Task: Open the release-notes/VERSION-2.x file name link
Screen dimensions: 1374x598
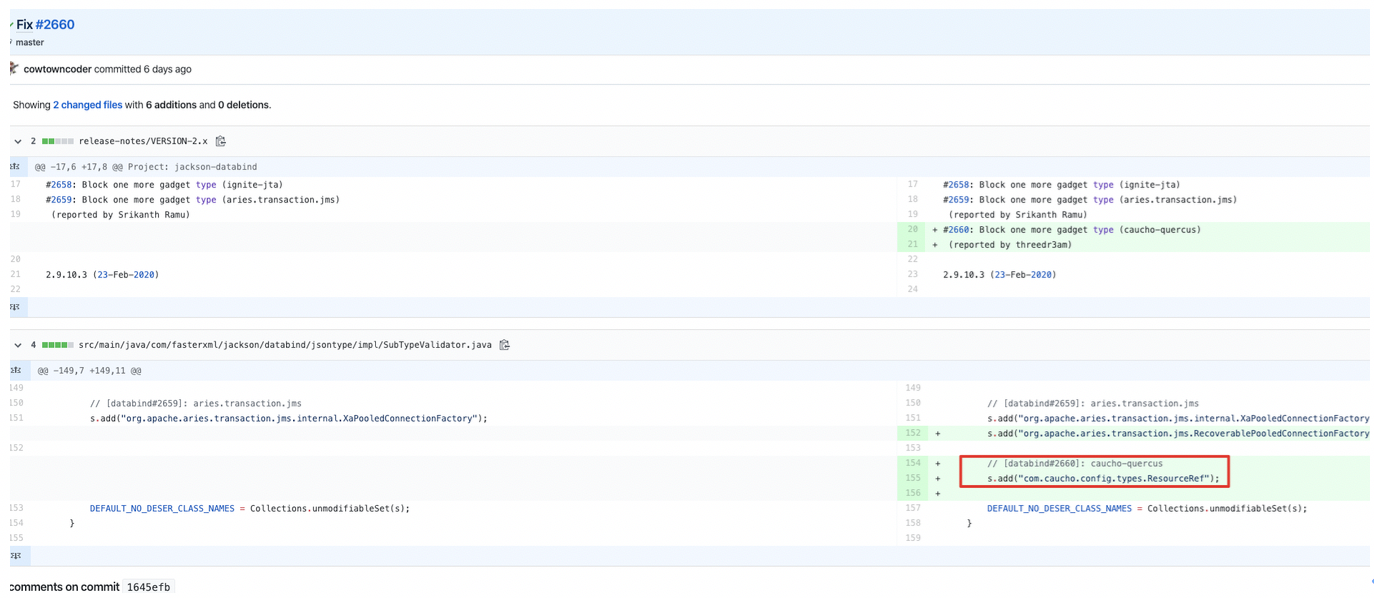Action: tap(143, 141)
